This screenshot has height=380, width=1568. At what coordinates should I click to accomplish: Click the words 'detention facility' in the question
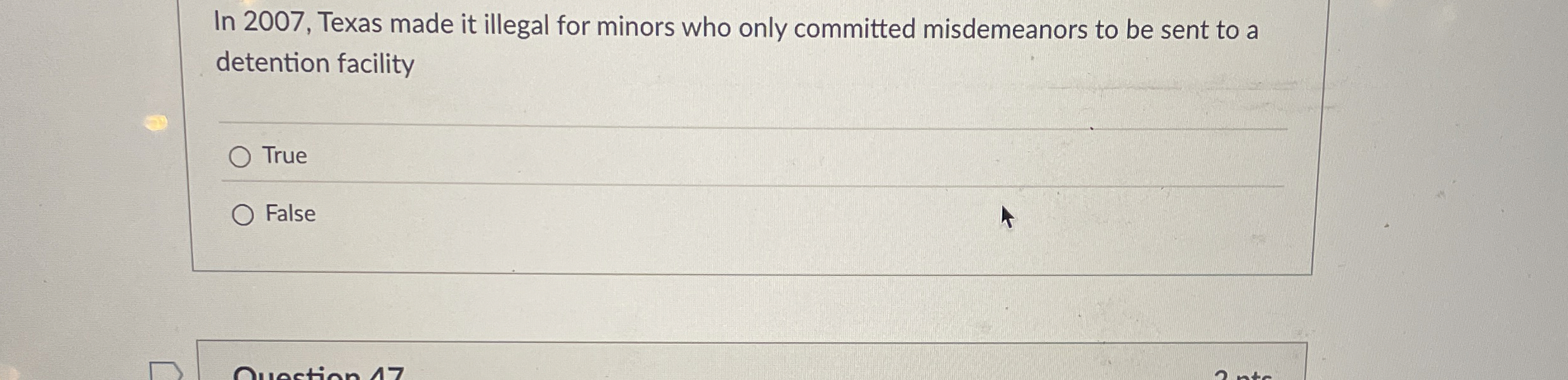pyautogui.click(x=315, y=63)
